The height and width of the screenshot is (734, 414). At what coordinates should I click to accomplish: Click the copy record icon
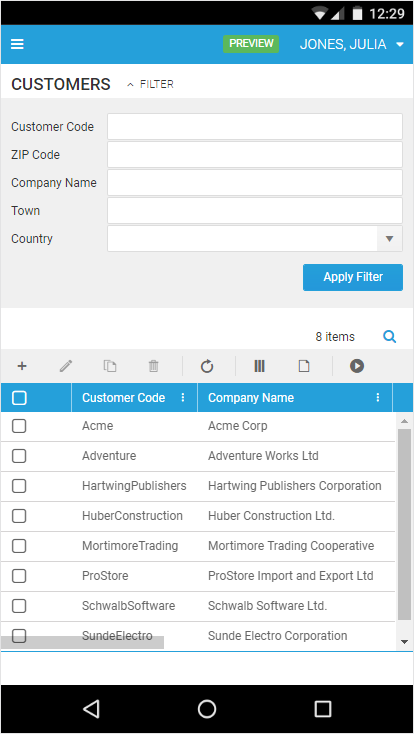[x=110, y=366]
